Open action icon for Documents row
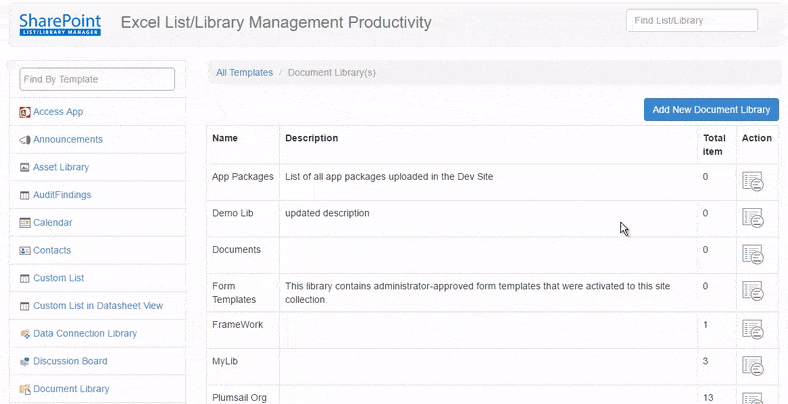The width and height of the screenshot is (788, 404). pos(752,254)
